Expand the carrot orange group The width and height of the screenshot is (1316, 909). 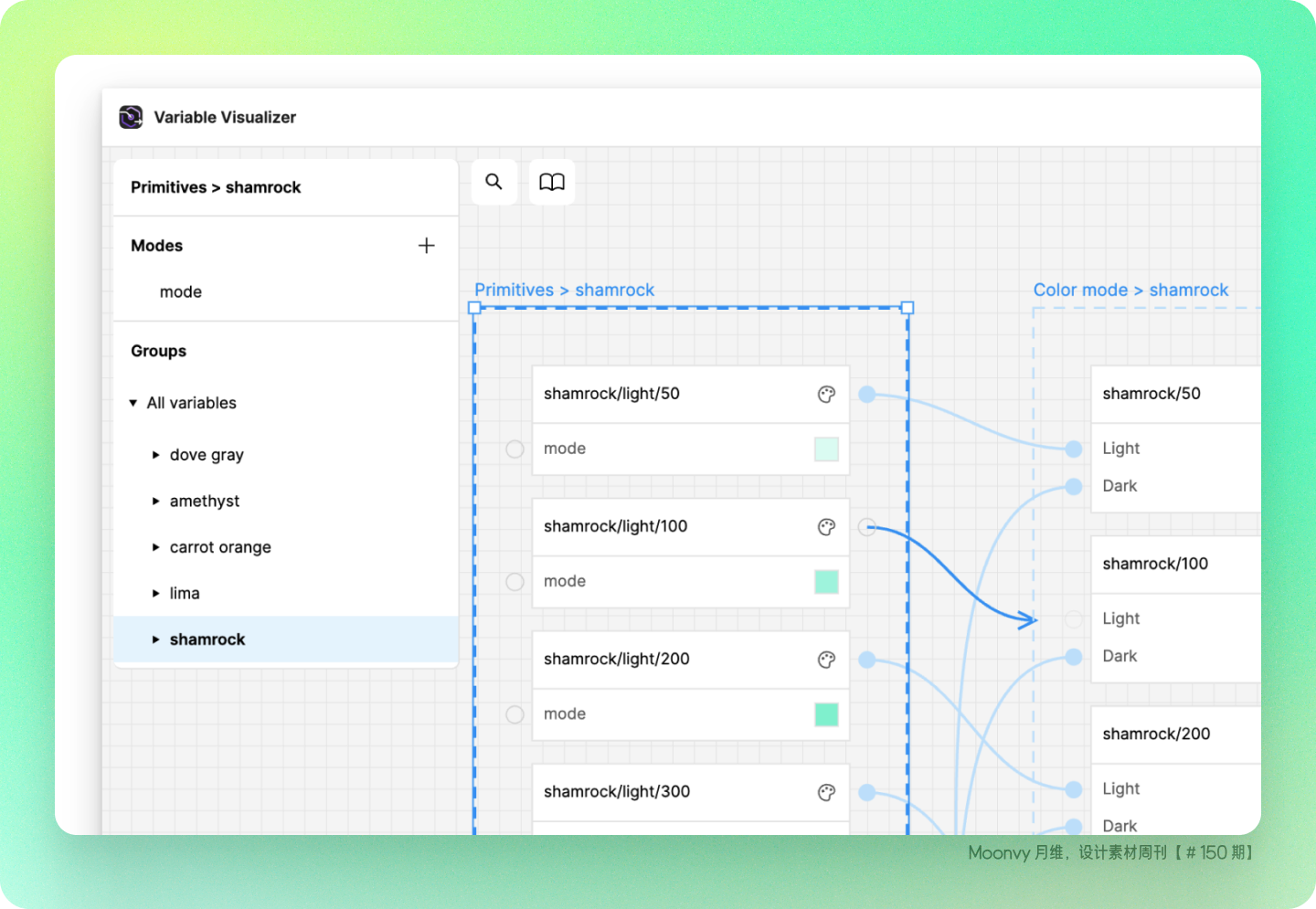[x=155, y=547]
